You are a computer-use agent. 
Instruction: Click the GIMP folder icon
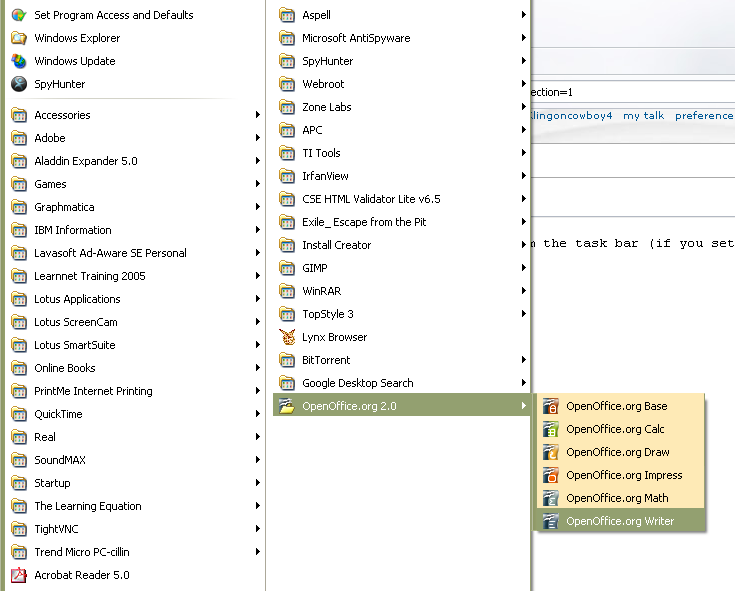(287, 268)
